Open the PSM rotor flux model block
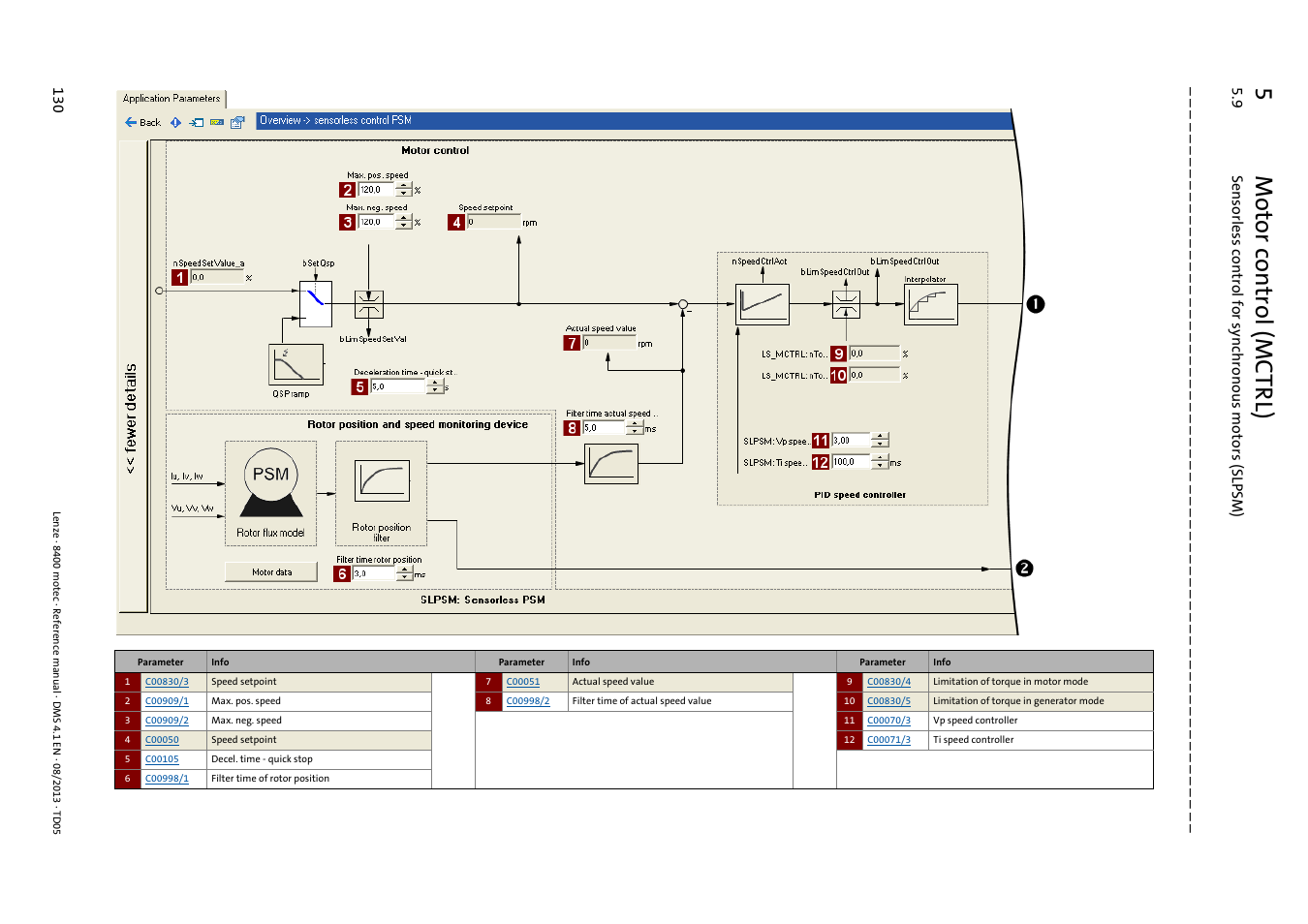This screenshot has height=924, width=1308. [271, 492]
